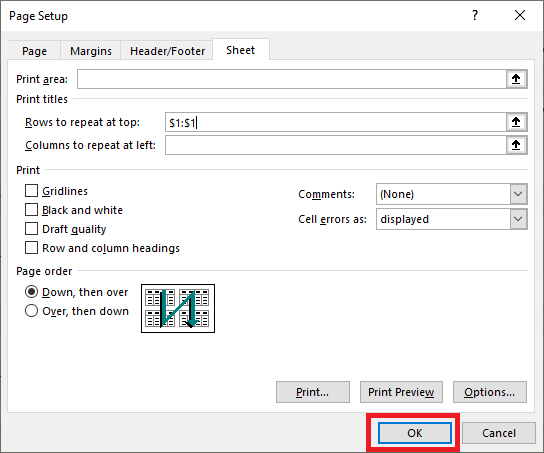Click the Columns to repeat range selector icon
The image size is (544, 453).
[516, 145]
